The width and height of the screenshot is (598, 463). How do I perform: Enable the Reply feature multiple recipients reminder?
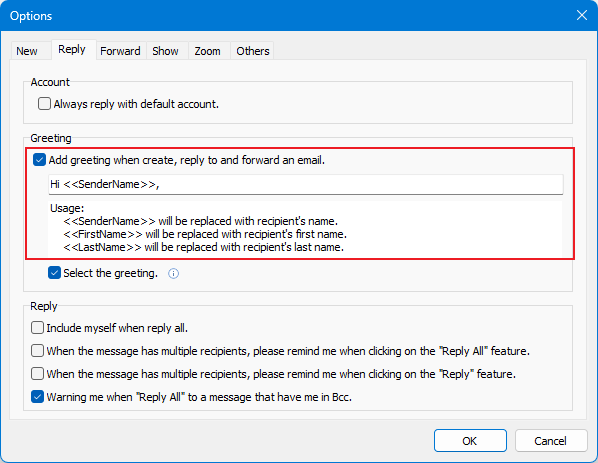[x=37, y=373]
